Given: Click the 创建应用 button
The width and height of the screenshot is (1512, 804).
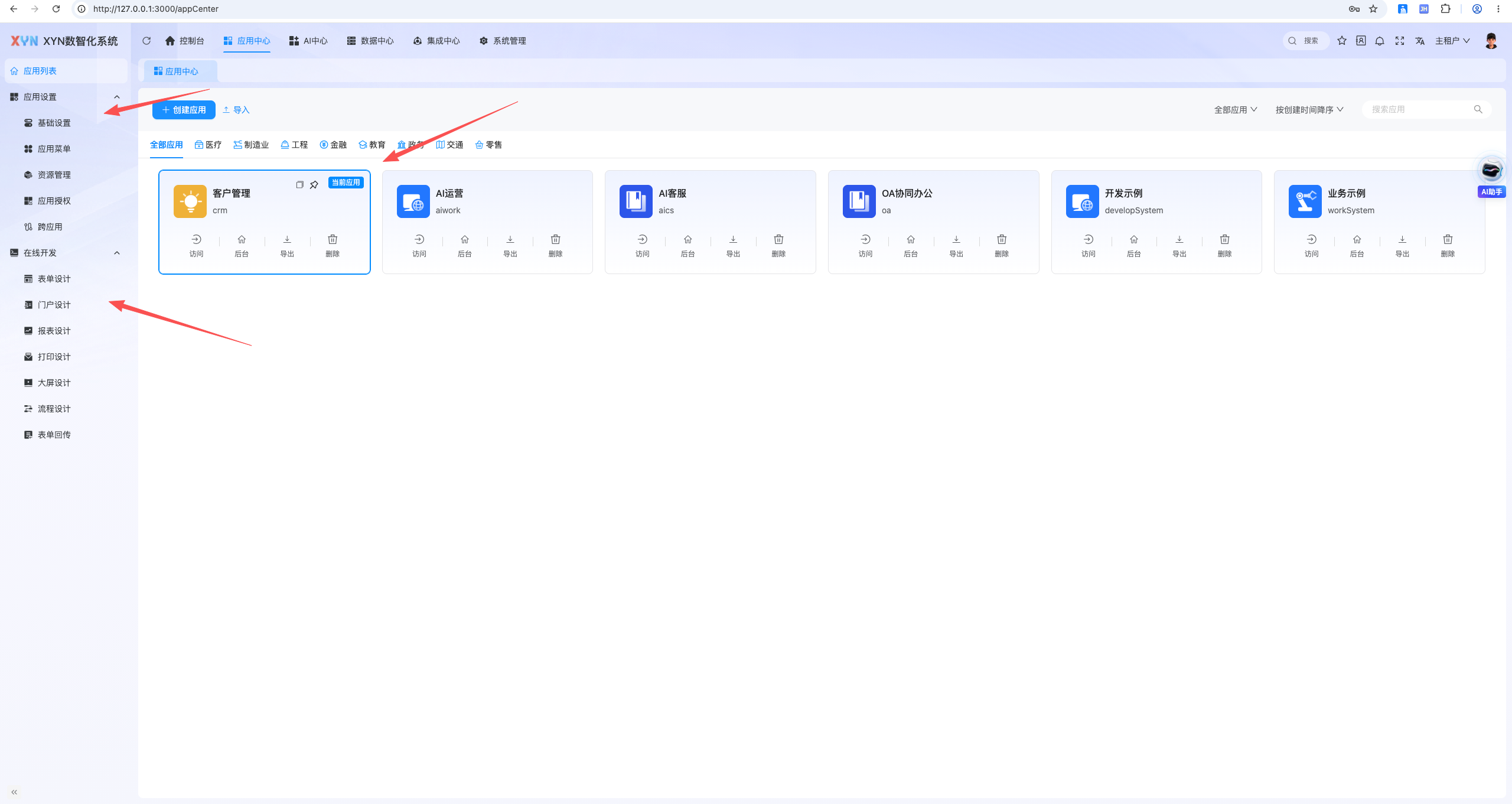Looking at the screenshot, I should [x=184, y=110].
